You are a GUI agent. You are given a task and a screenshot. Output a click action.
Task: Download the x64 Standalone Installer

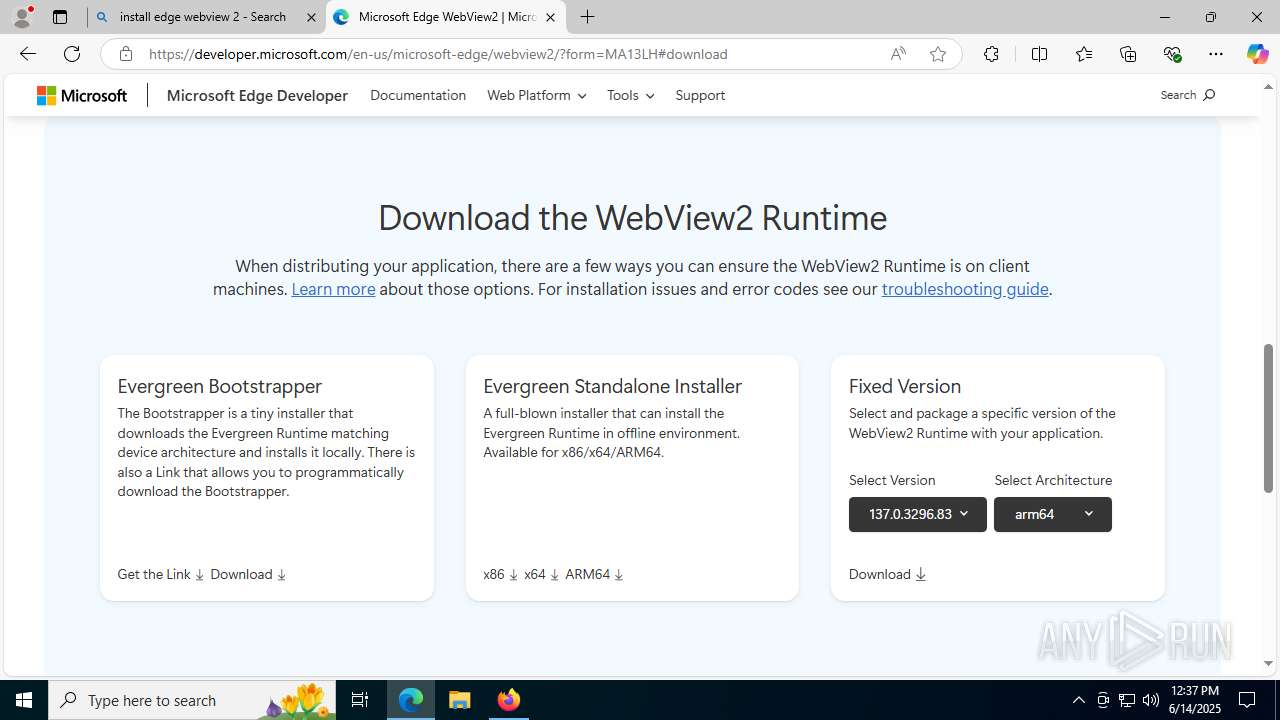click(x=541, y=574)
